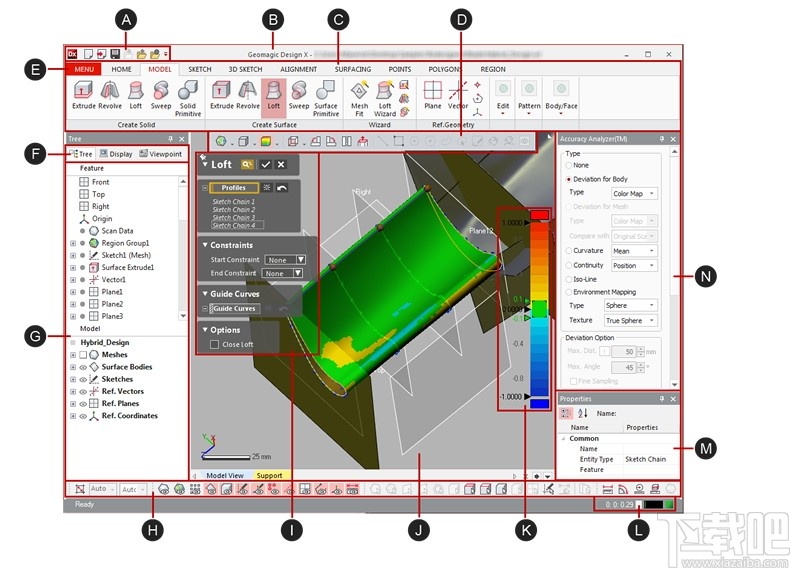This screenshot has height=568, width=792.
Task: Click Revolve in the Create Surface group
Action: tap(248, 95)
